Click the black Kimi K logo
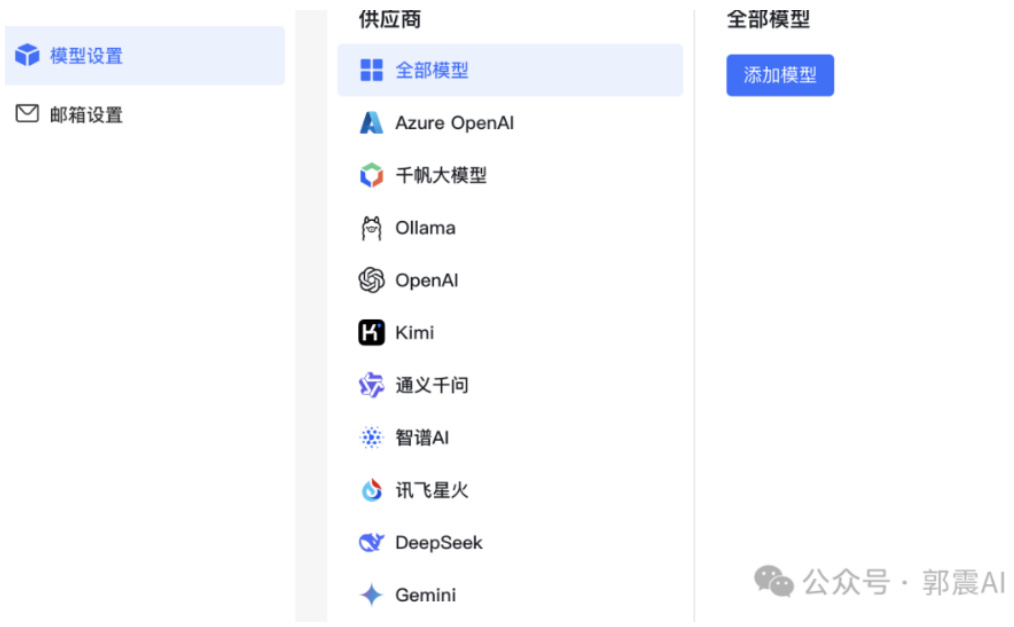1014x627 pixels. coord(371,332)
